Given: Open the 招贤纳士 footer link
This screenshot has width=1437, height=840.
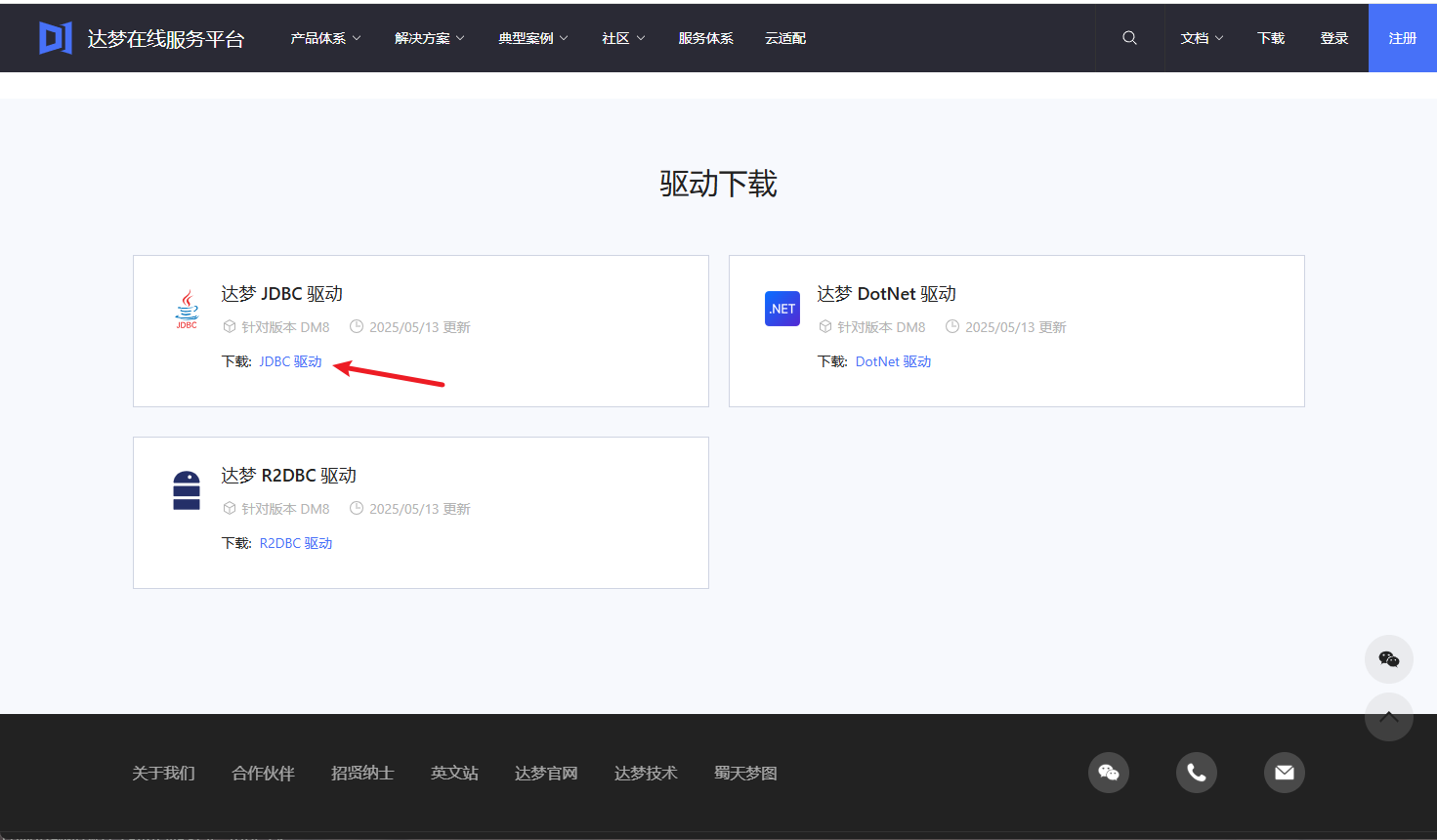Looking at the screenshot, I should pyautogui.click(x=362, y=773).
